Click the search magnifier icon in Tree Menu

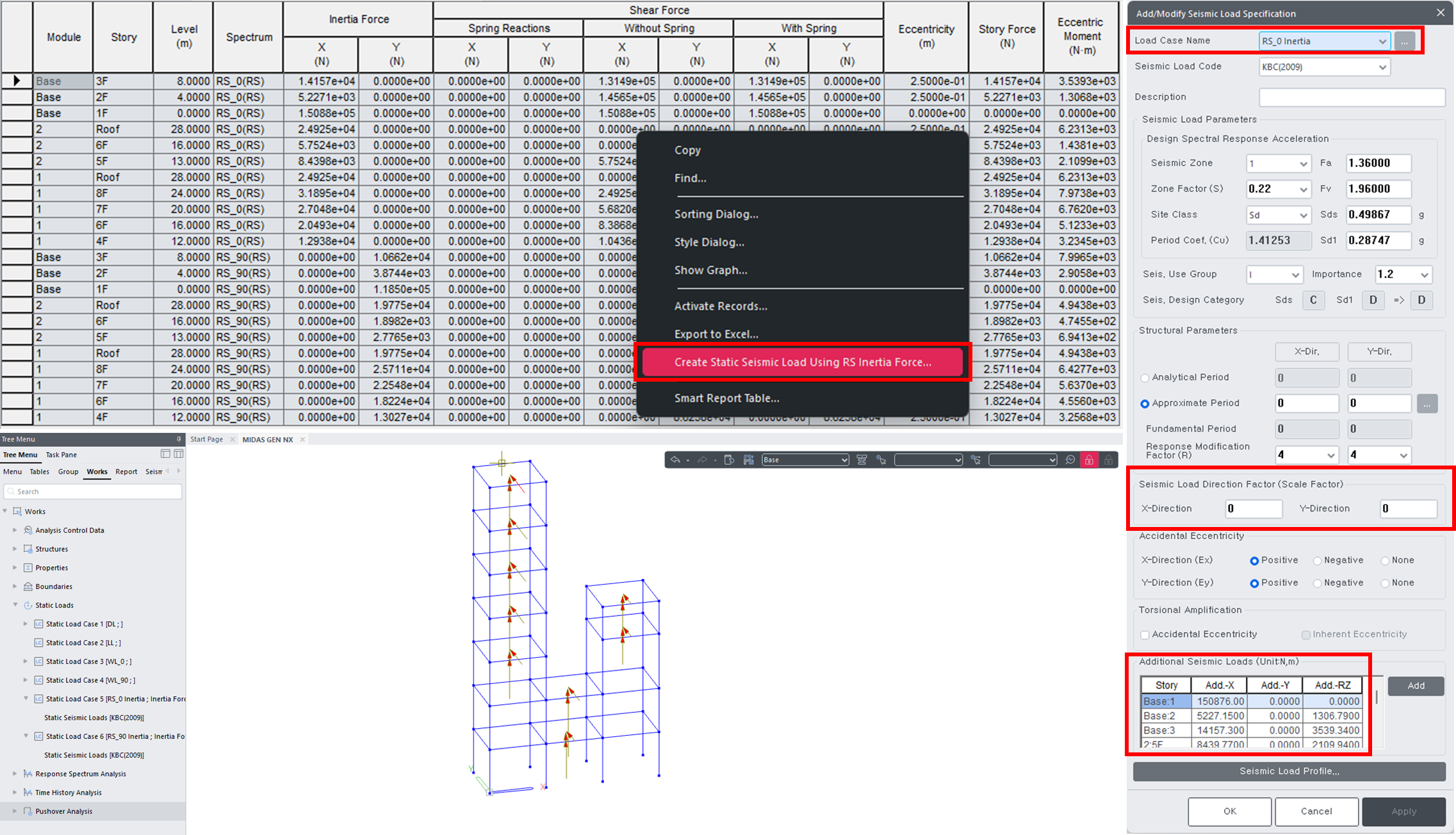click(12, 491)
